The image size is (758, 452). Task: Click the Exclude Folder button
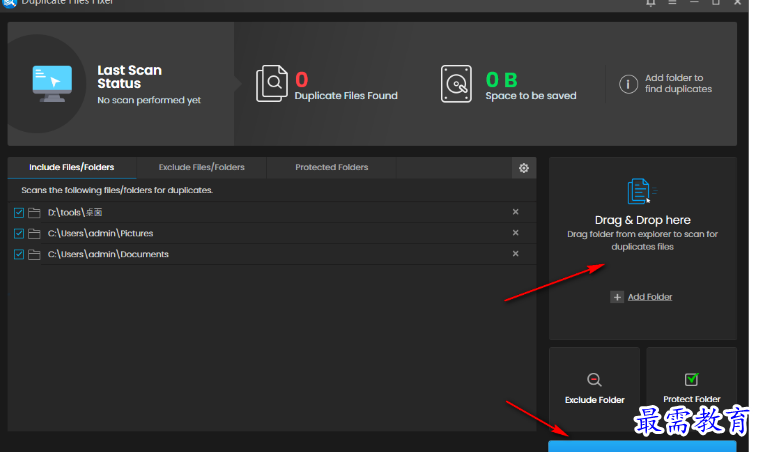click(594, 389)
